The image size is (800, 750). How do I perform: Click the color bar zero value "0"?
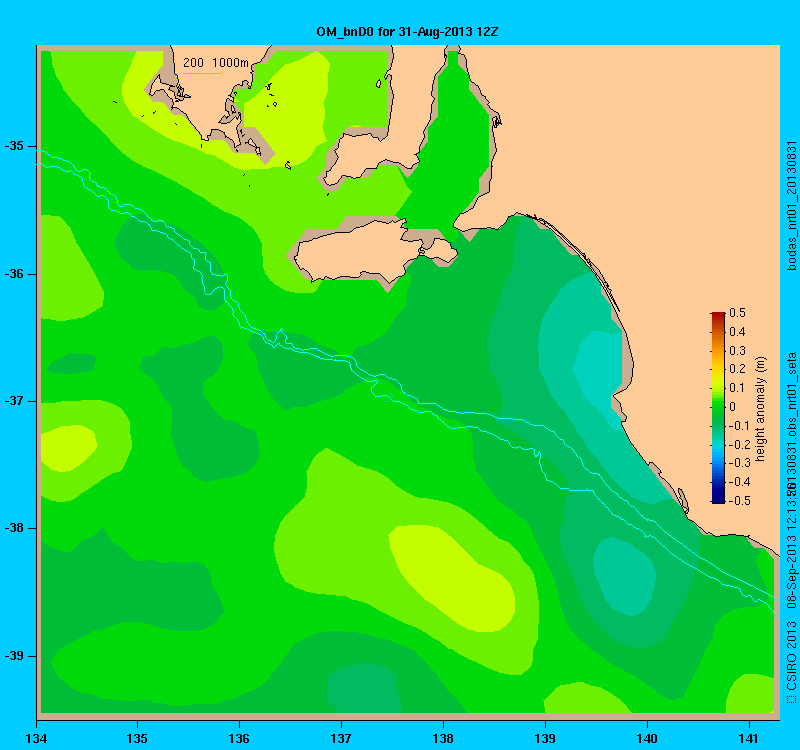click(733, 407)
